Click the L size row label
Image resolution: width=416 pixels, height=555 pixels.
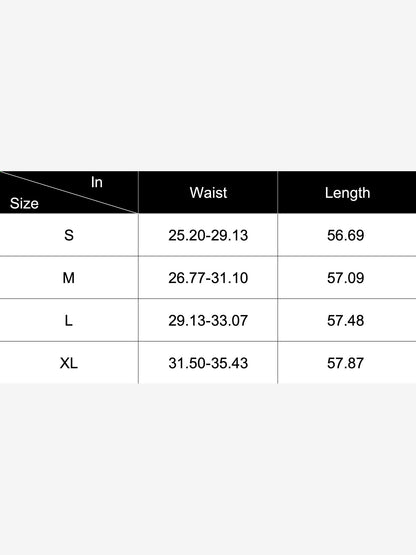point(69,321)
